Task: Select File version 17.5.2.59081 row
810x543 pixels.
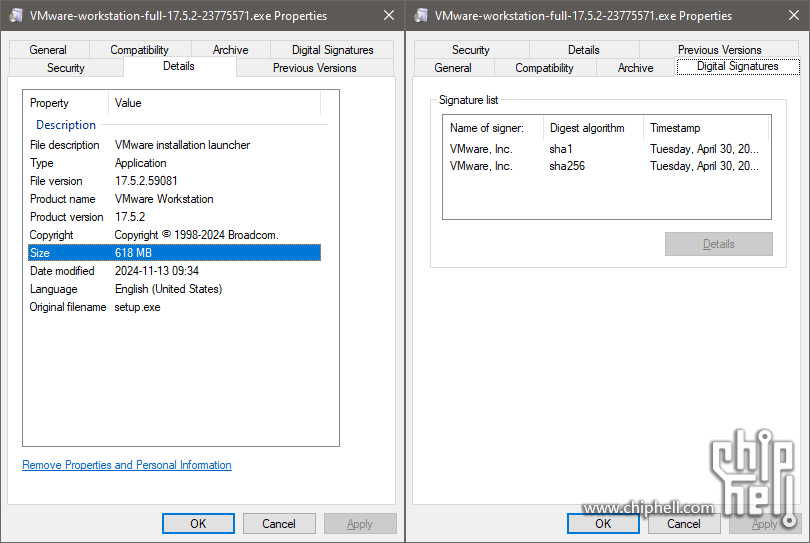Action: click(175, 181)
